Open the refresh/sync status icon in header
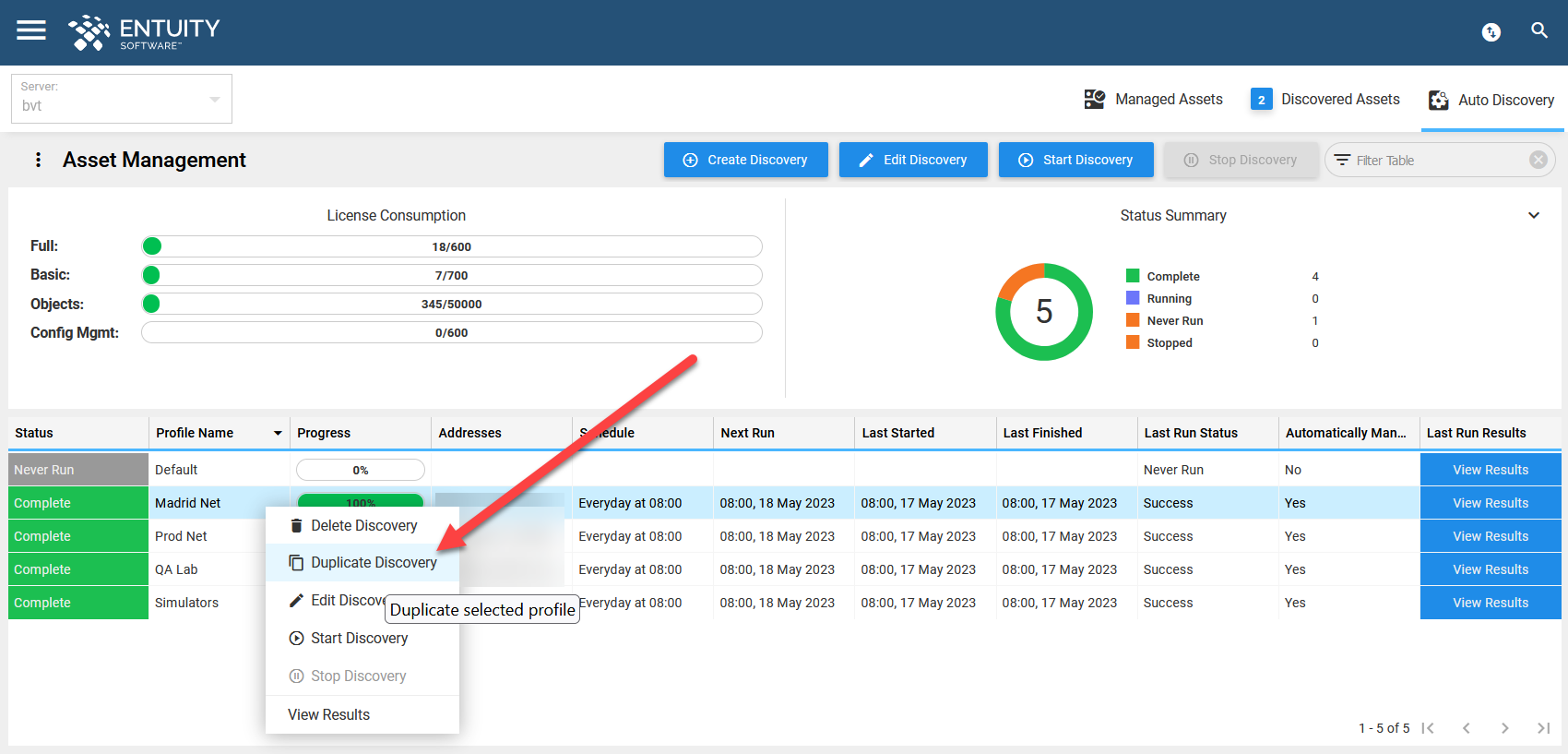The height and width of the screenshot is (754, 1568). [1491, 32]
